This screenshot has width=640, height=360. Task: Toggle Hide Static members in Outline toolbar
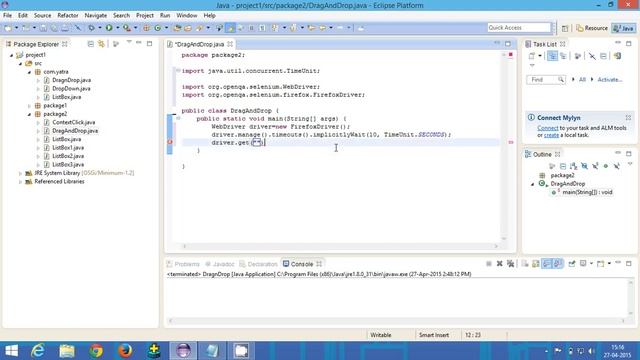595,166
